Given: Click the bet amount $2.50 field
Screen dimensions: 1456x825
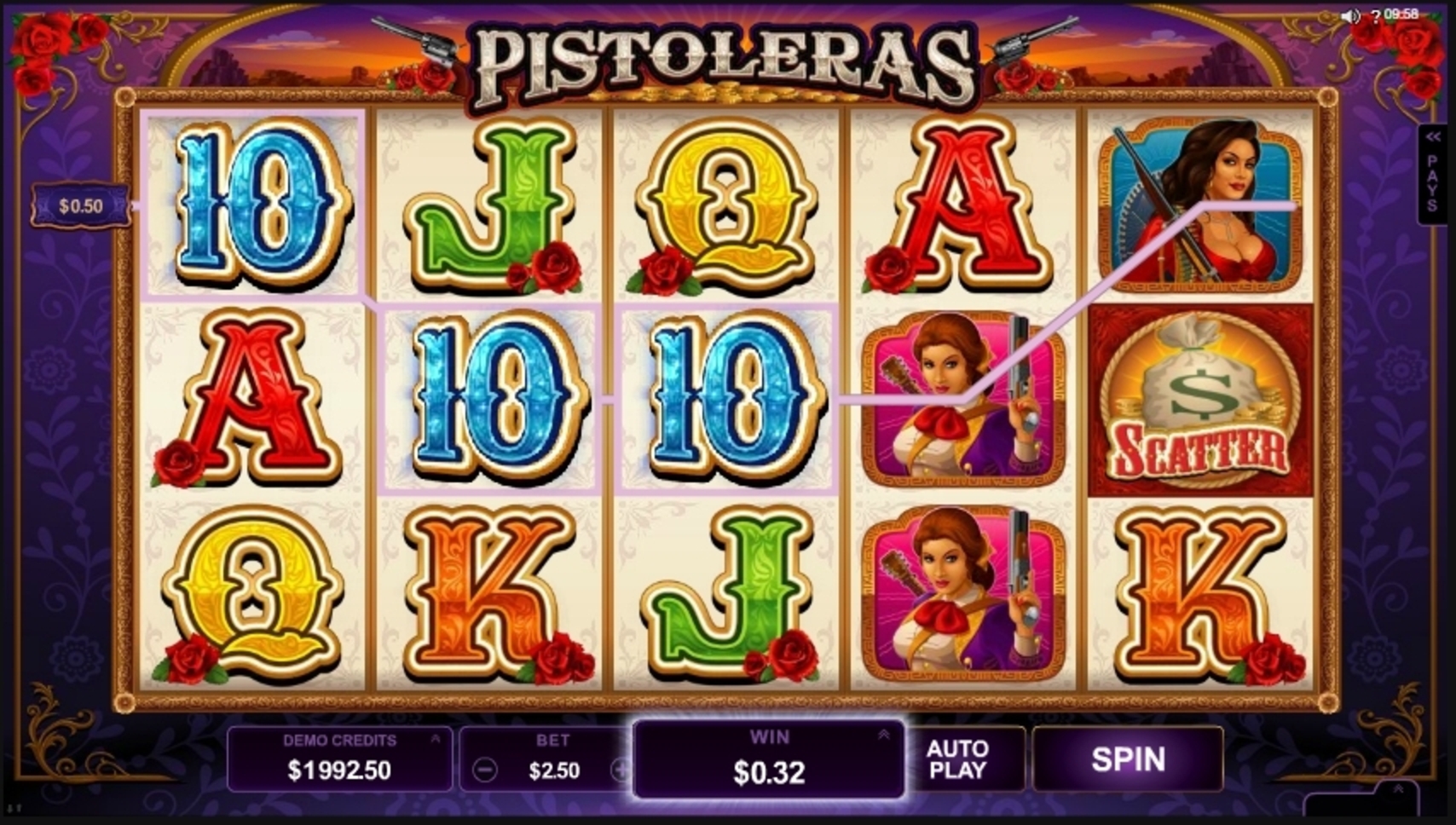Looking at the screenshot, I should point(553,770).
